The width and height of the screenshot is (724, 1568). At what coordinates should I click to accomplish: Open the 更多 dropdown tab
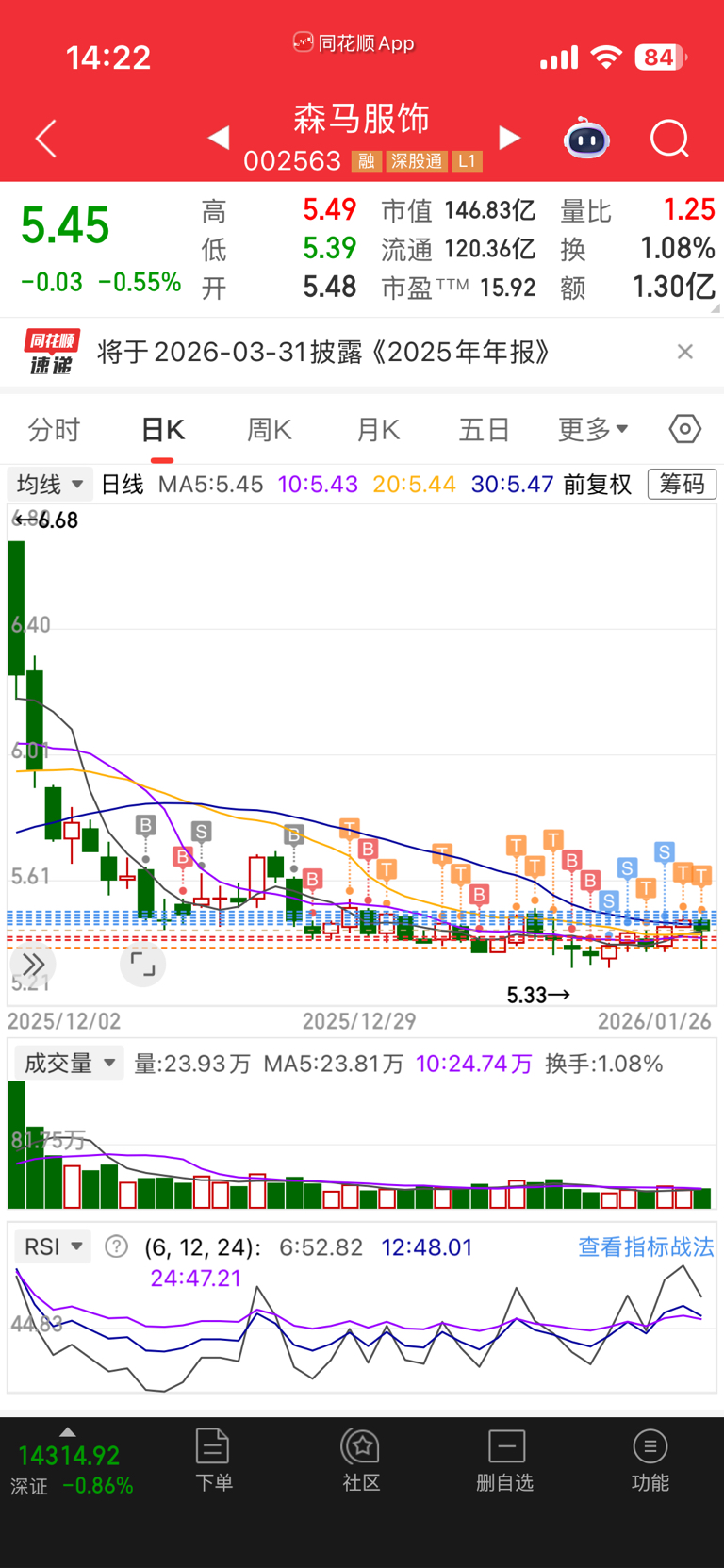[593, 430]
